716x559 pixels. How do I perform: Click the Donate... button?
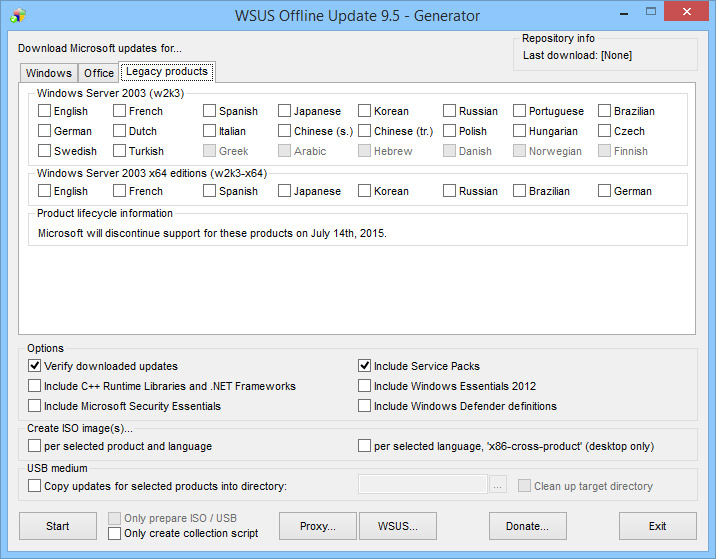tap(527, 526)
